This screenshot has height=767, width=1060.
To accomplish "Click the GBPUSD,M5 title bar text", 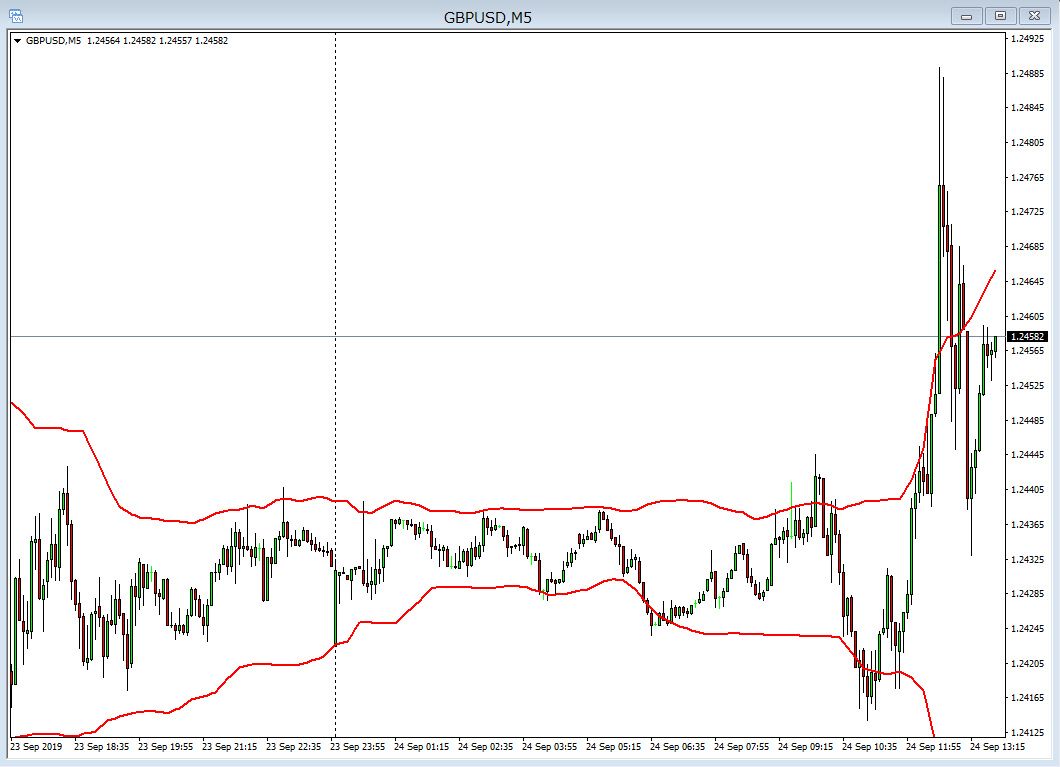I will click(x=487, y=17).
